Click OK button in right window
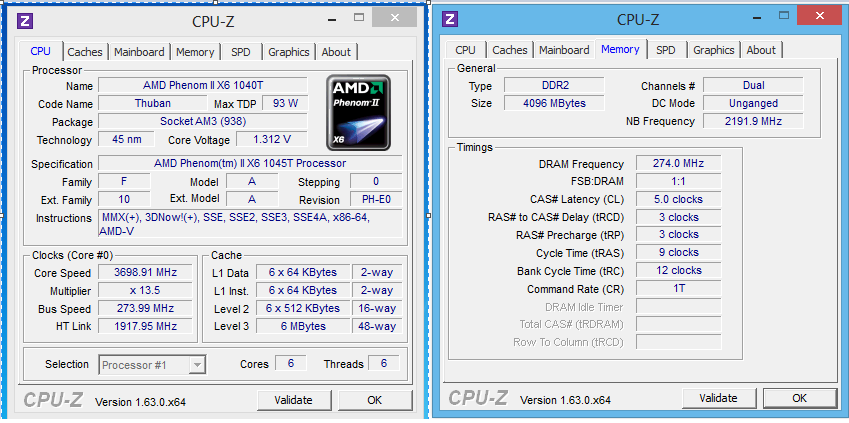 pos(800,398)
